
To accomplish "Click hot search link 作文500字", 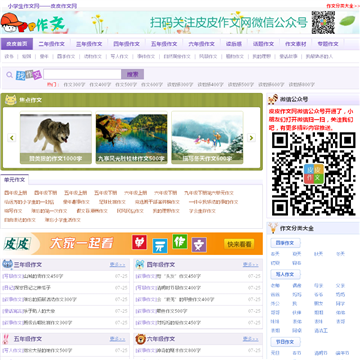I will coord(126,85).
